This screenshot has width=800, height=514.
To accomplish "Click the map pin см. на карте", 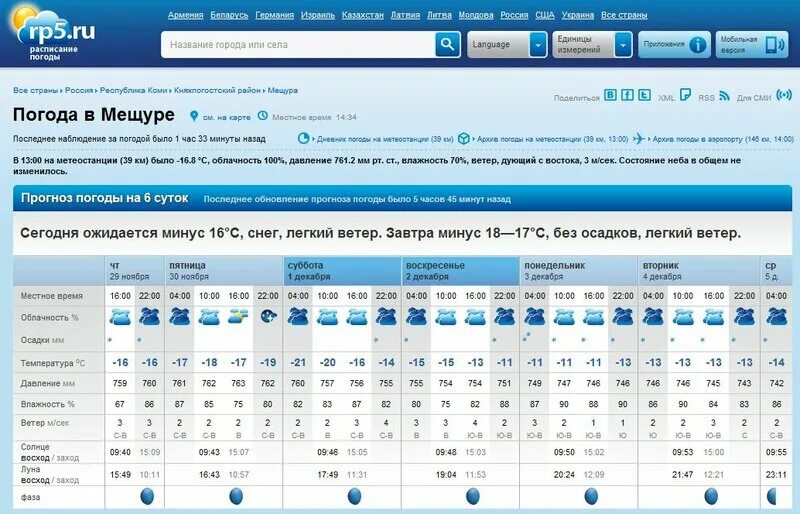I will [x=194, y=116].
